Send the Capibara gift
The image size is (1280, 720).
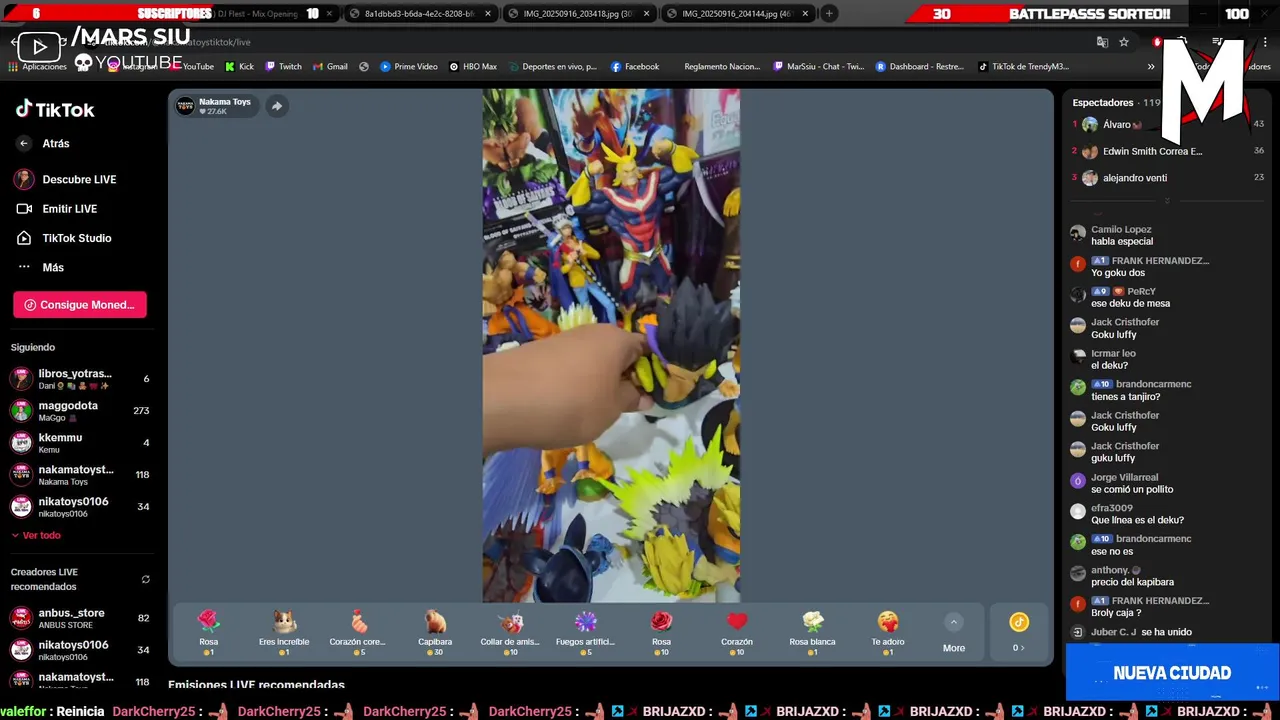(435, 632)
